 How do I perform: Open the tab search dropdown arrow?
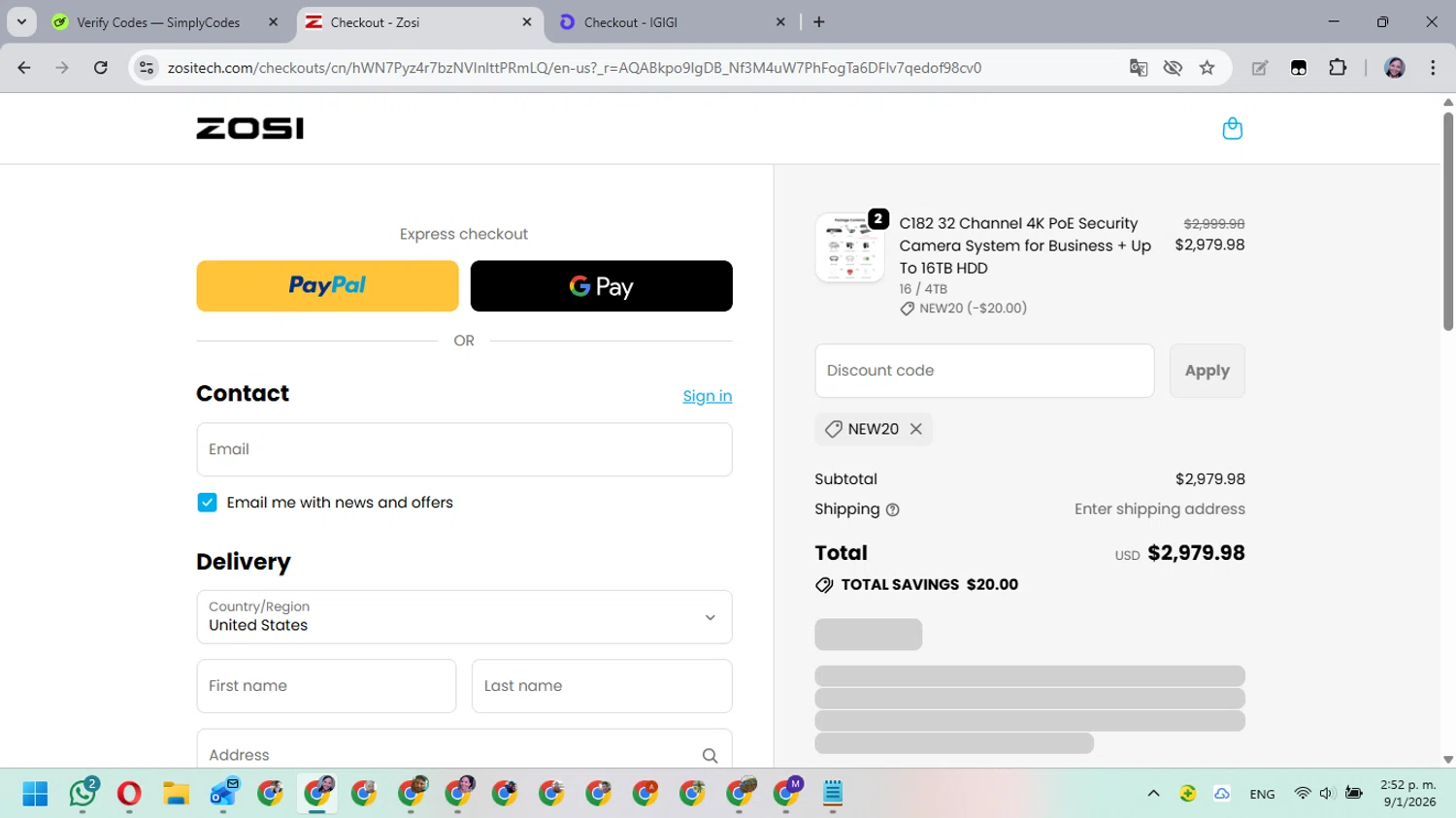tap(21, 22)
